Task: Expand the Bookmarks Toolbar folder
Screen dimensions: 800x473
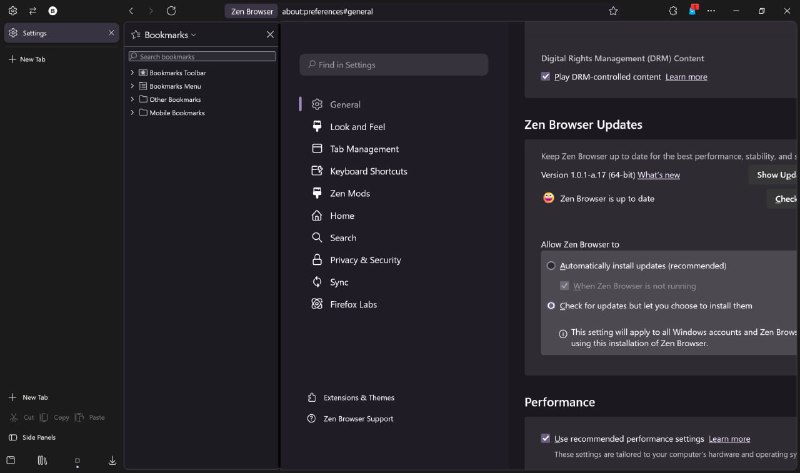Action: 132,73
